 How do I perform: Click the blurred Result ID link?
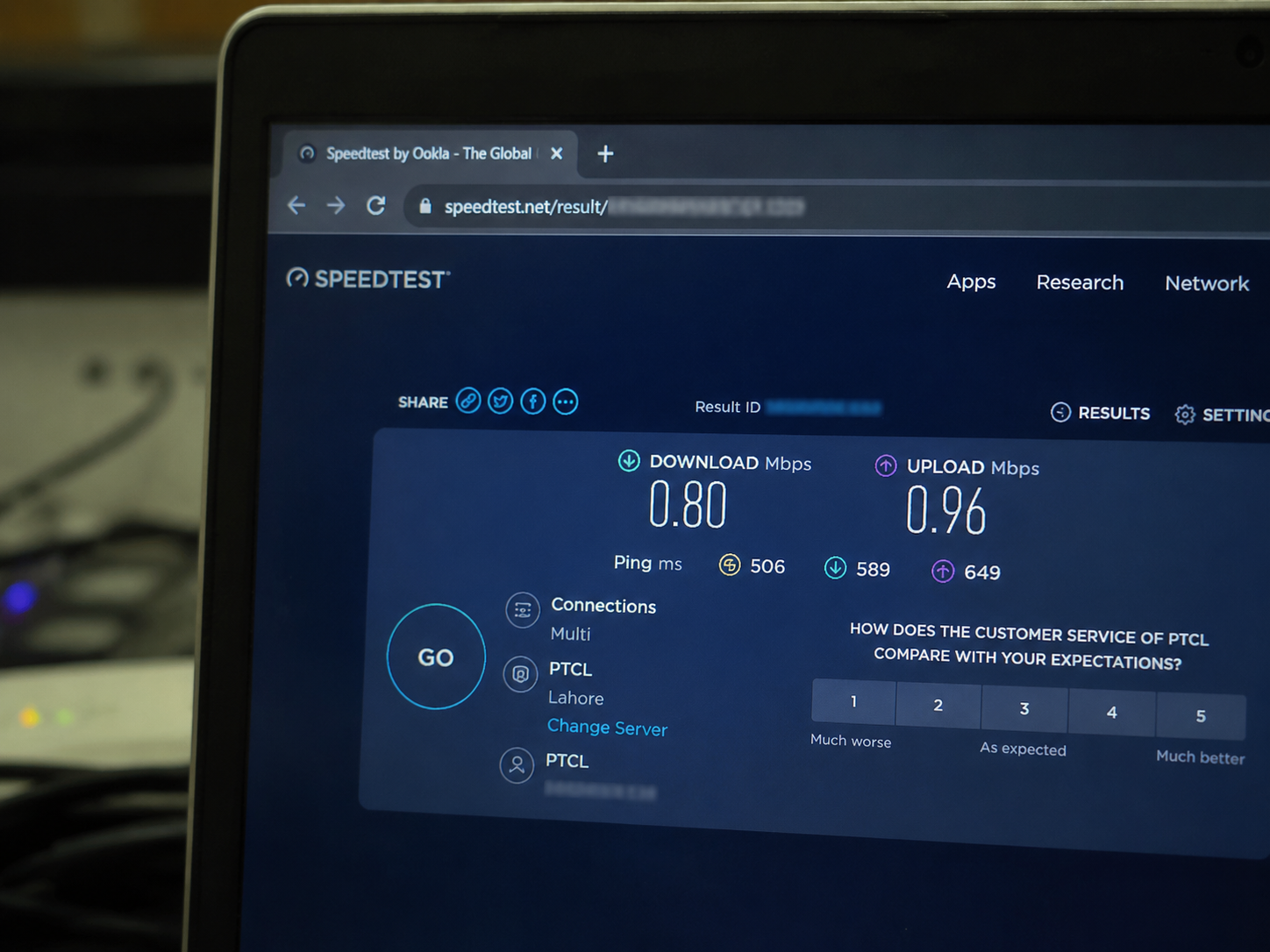coord(824,408)
